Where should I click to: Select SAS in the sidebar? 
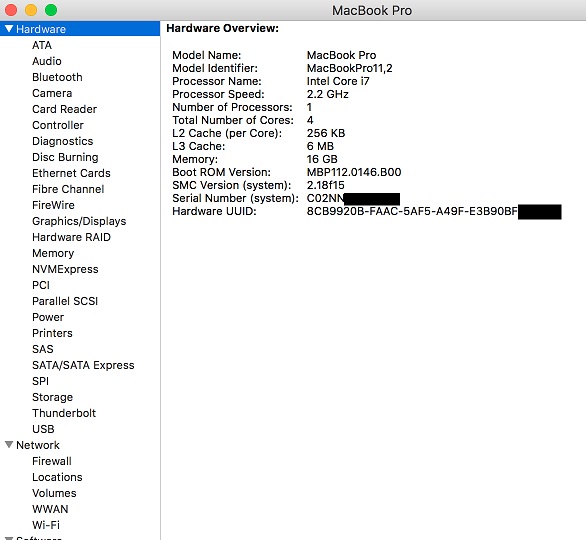coord(43,349)
